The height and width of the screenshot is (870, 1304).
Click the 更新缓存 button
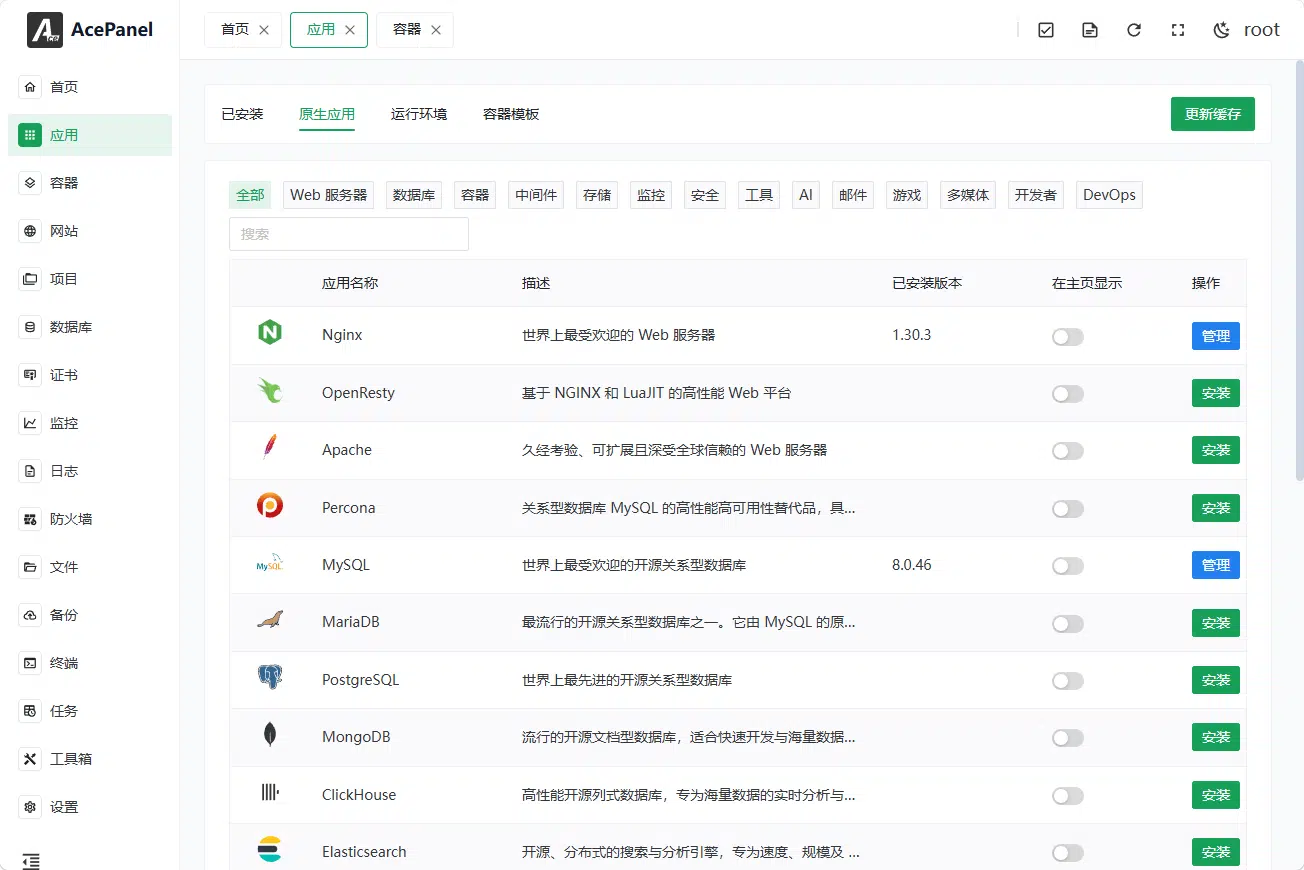point(1213,114)
